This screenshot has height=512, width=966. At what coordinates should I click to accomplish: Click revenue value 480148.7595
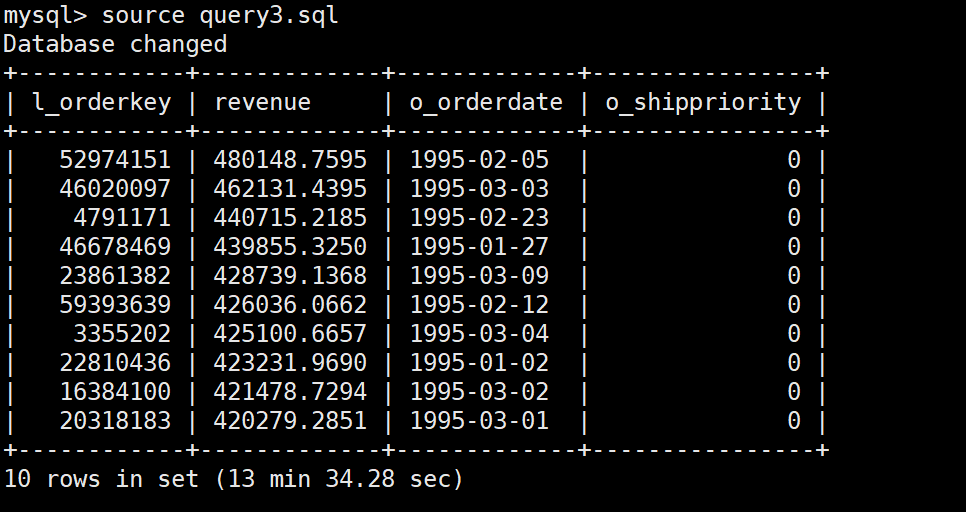(x=290, y=160)
